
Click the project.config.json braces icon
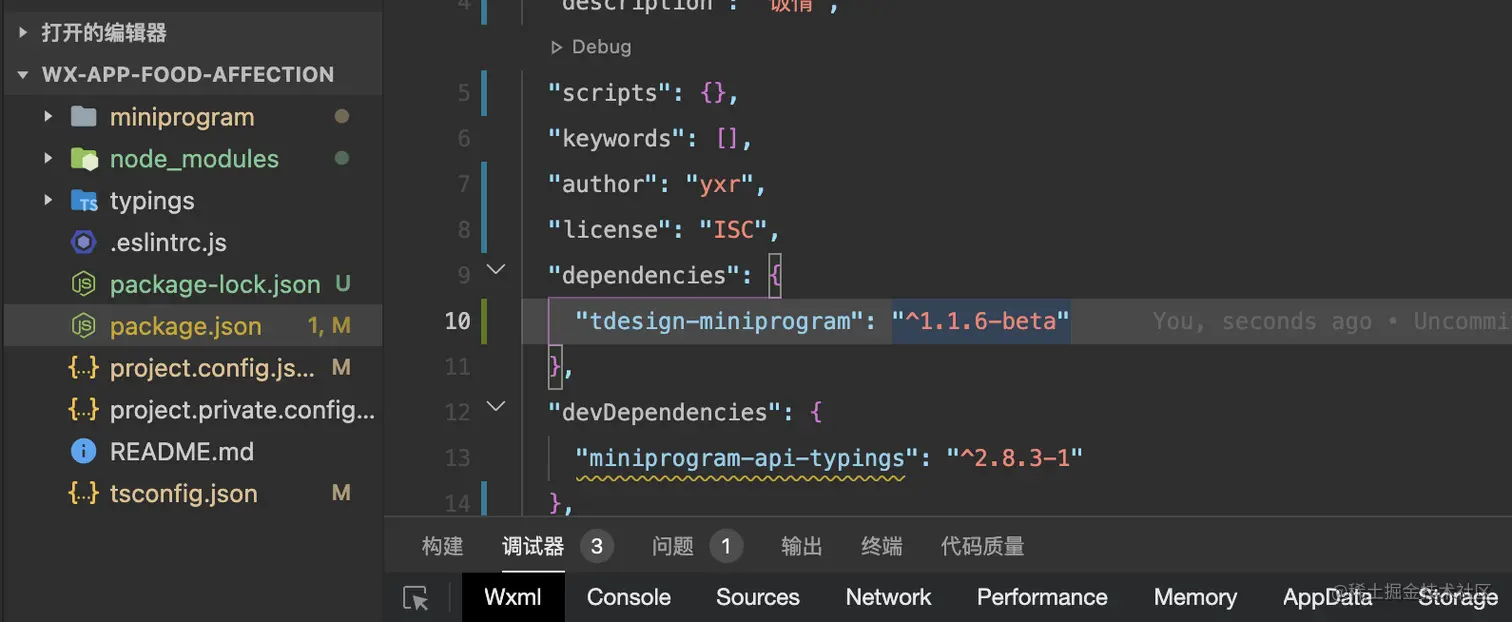pyautogui.click(x=83, y=368)
